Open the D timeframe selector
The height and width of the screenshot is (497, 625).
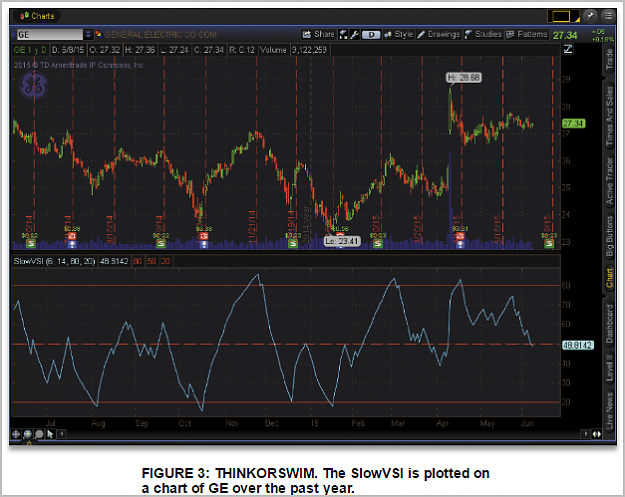click(x=371, y=35)
